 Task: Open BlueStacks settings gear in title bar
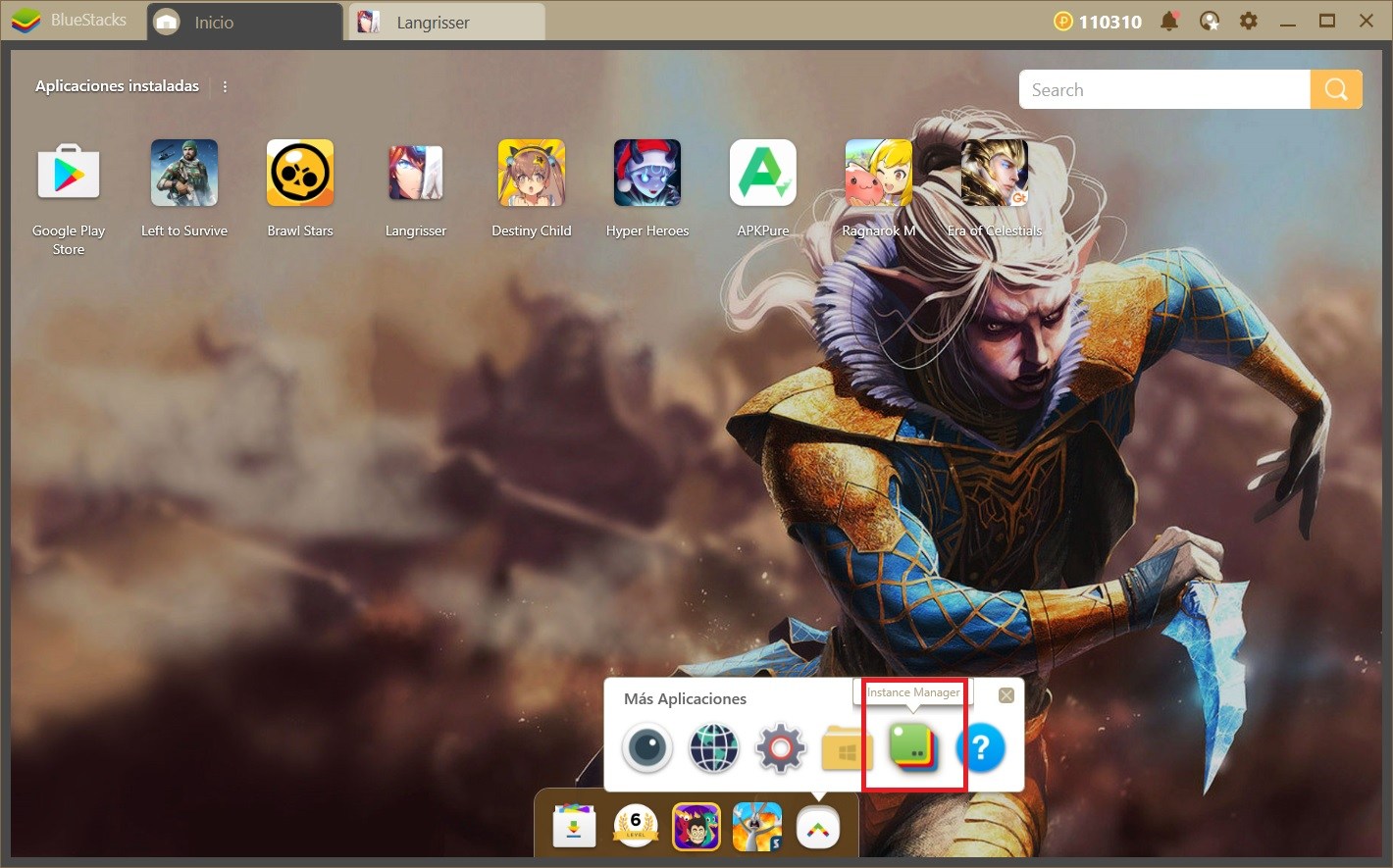click(1249, 21)
